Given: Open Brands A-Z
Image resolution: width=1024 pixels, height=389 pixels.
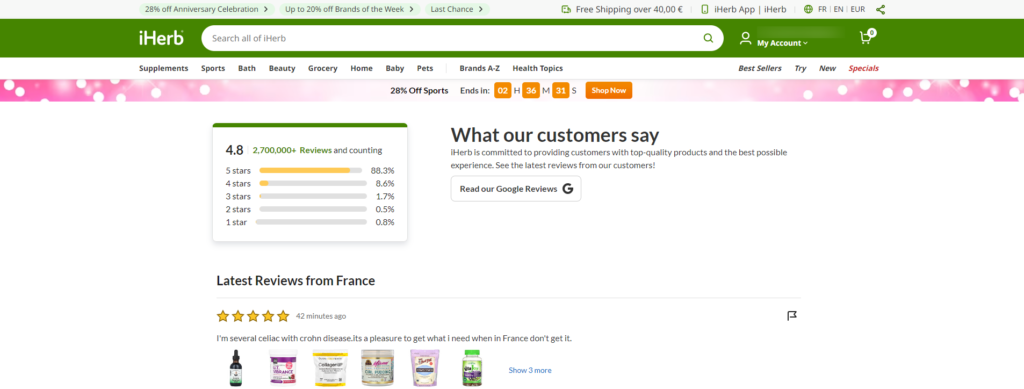Looking at the screenshot, I should (479, 68).
